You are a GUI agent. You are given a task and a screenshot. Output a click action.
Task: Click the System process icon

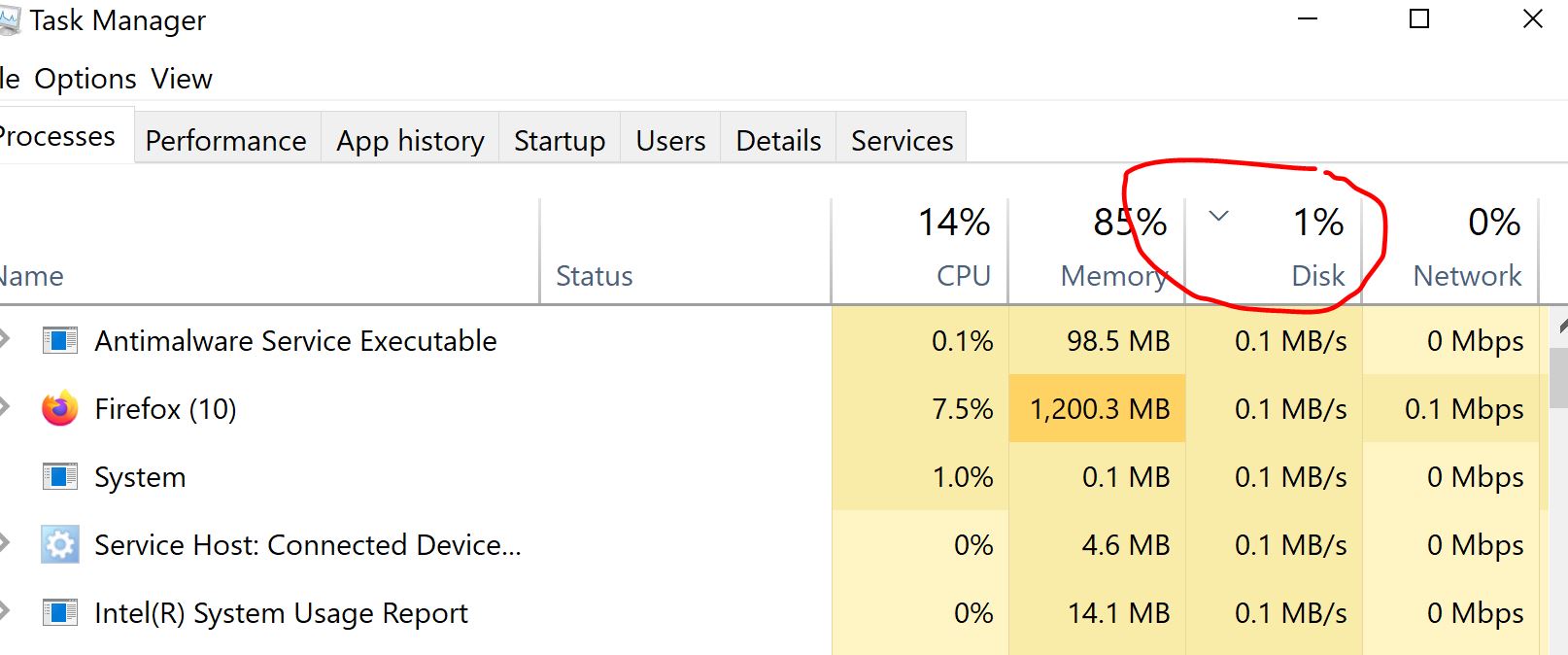[59, 477]
